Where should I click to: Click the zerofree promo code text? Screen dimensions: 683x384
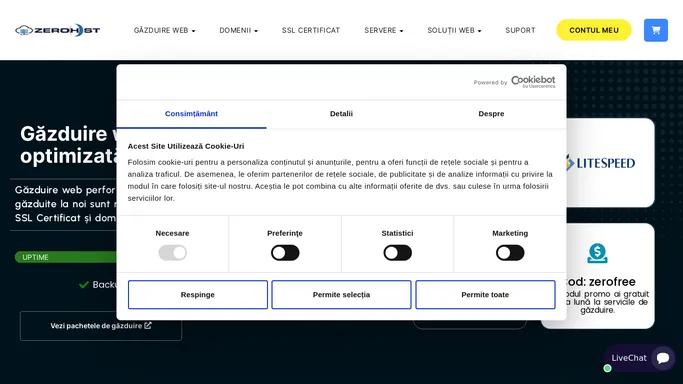[x=602, y=282]
